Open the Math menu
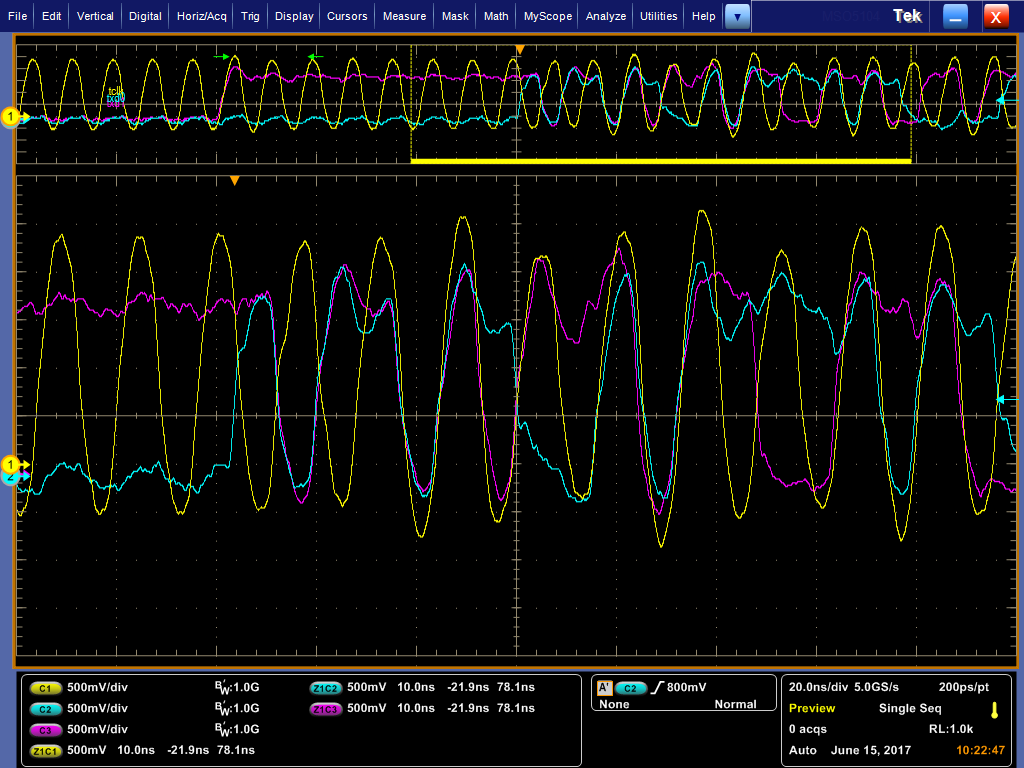Image resolution: width=1024 pixels, height=768 pixels. tap(496, 16)
